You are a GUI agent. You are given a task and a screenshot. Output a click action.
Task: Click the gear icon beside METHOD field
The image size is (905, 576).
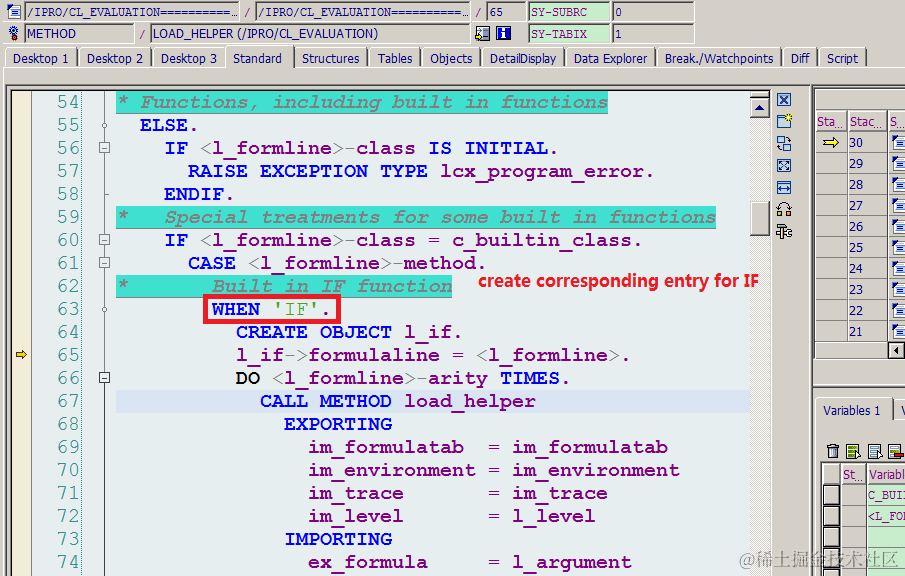(14, 33)
